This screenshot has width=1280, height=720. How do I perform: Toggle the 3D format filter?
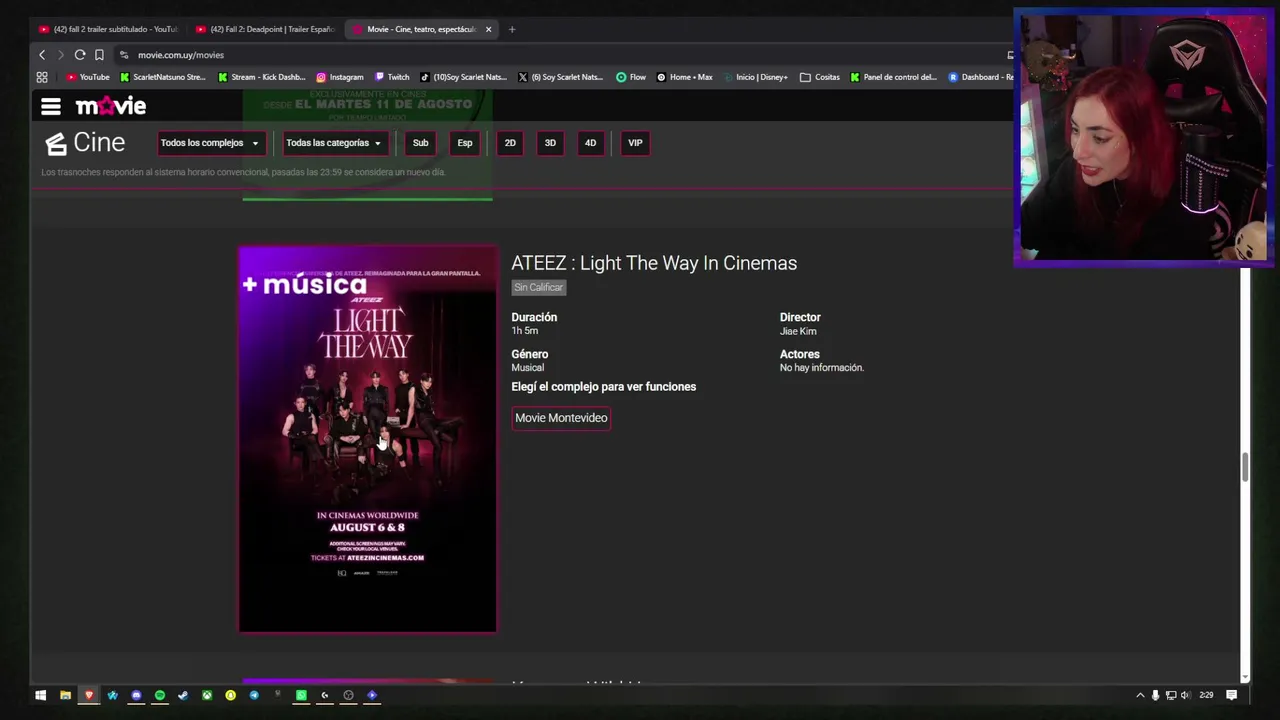(x=550, y=143)
